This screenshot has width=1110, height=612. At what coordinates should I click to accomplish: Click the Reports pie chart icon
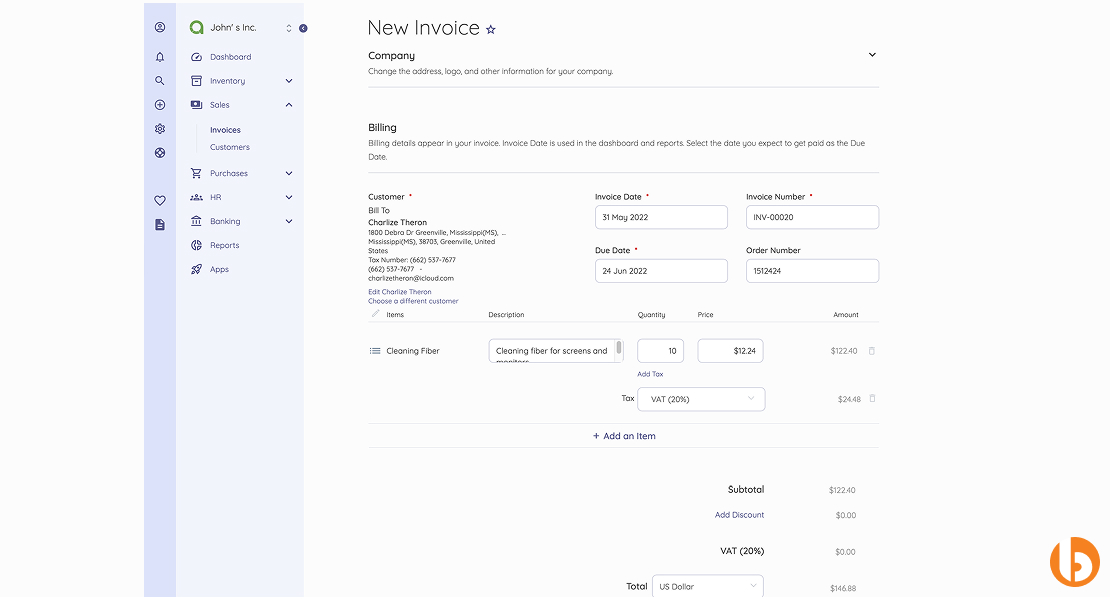click(x=196, y=246)
